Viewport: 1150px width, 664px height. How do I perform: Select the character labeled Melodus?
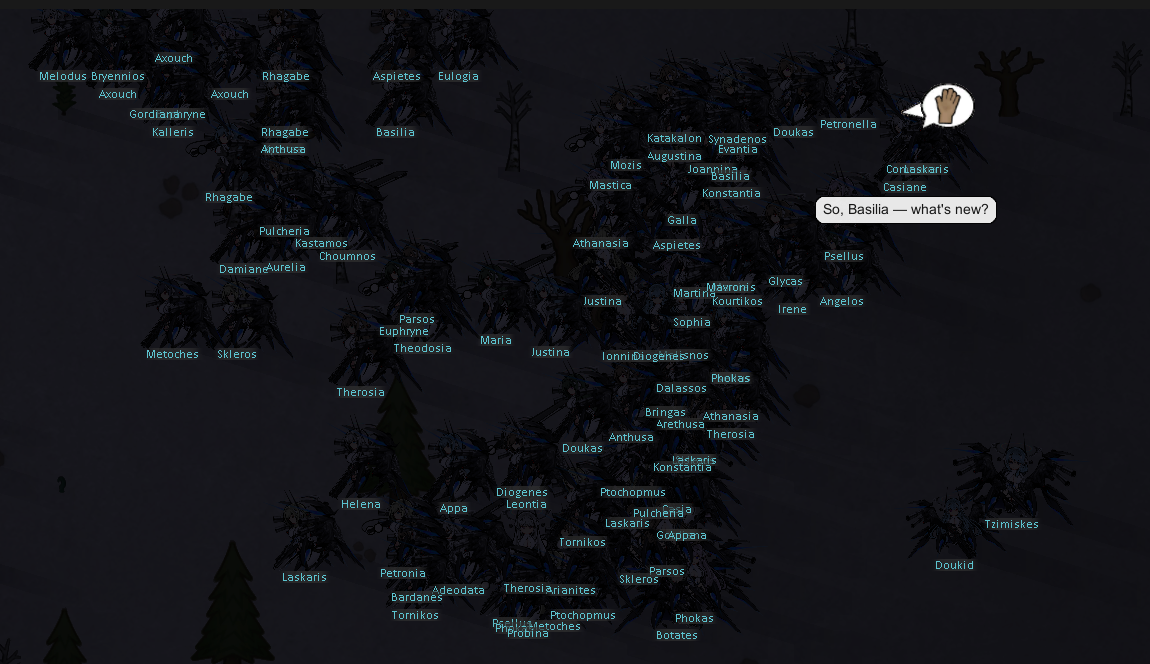[x=63, y=76]
